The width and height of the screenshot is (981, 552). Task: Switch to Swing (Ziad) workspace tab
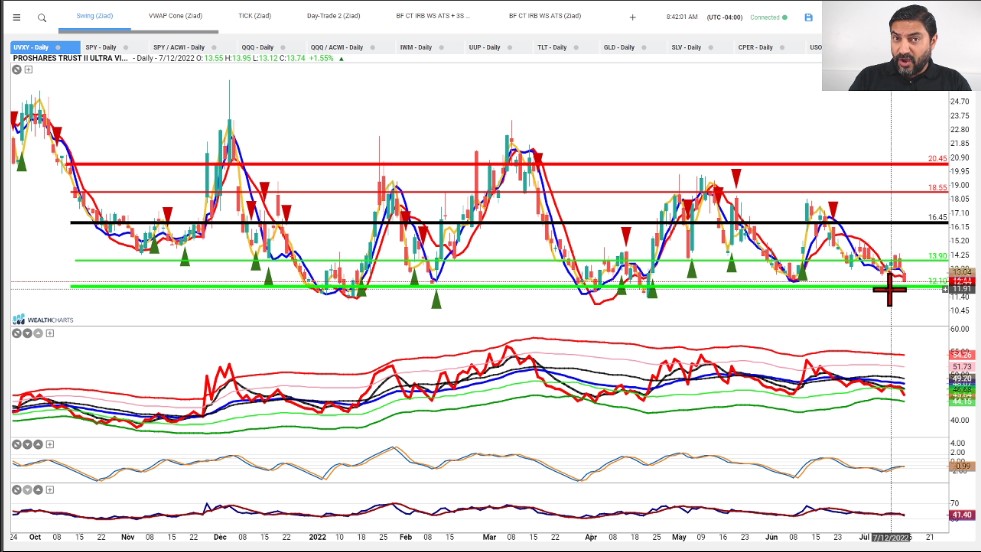pos(94,16)
